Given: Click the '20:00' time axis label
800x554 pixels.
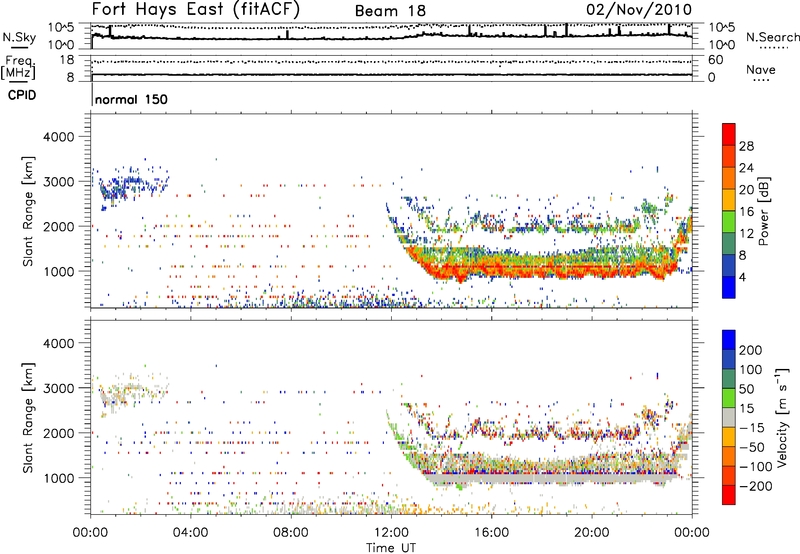Looking at the screenshot, I should [x=592, y=533].
